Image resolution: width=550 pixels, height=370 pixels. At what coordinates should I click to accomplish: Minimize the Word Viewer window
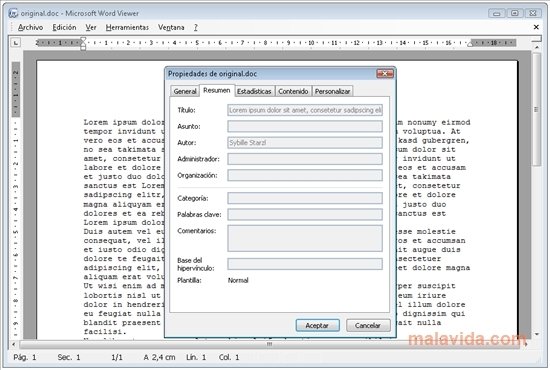497,13
